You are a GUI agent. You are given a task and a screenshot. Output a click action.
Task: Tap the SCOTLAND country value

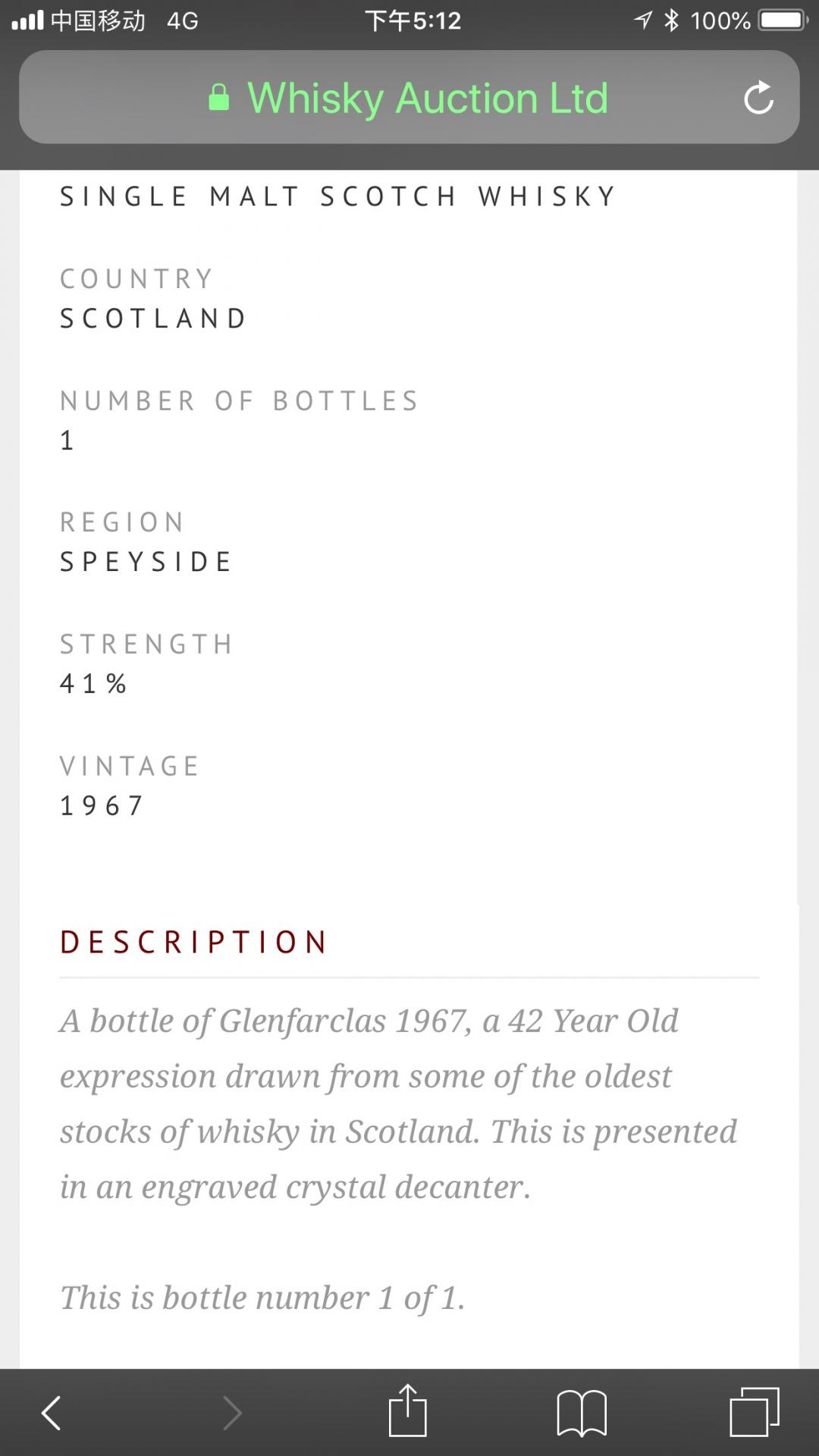154,318
